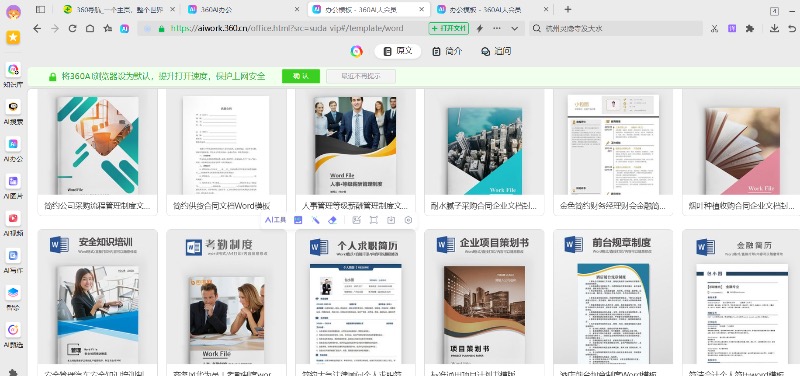This screenshot has height=376, width=800.
Task: Open the puzzle-piece extensions icon
Action: click(x=749, y=29)
